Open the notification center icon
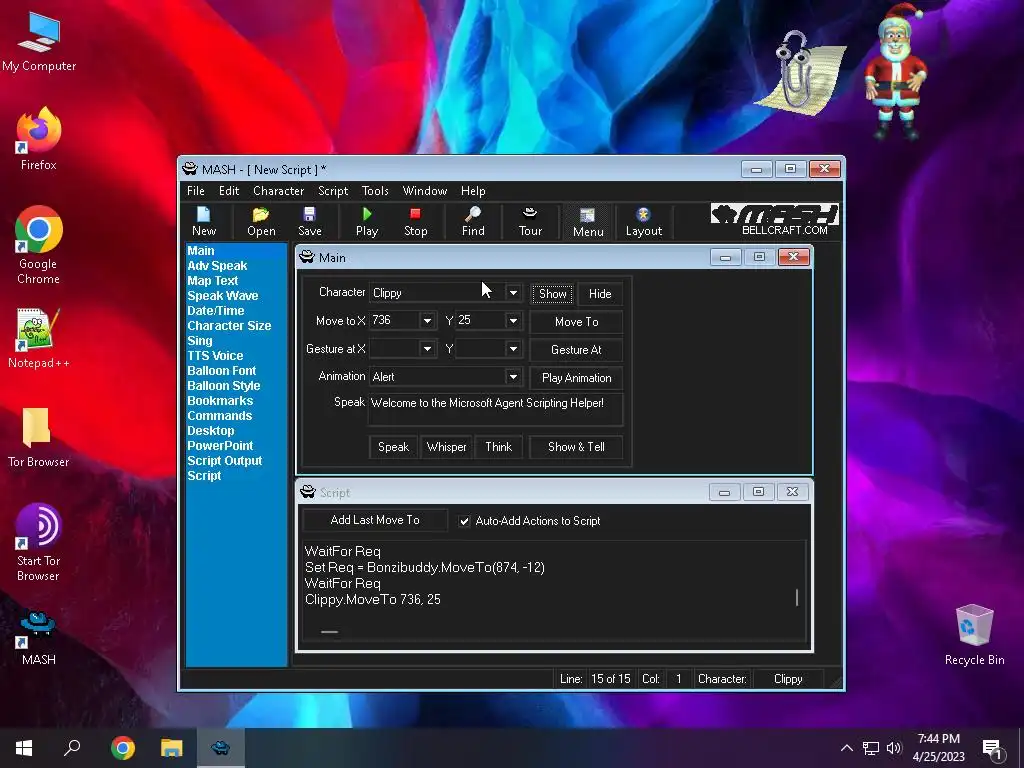Viewport: 1024px width, 768px height. (993, 750)
